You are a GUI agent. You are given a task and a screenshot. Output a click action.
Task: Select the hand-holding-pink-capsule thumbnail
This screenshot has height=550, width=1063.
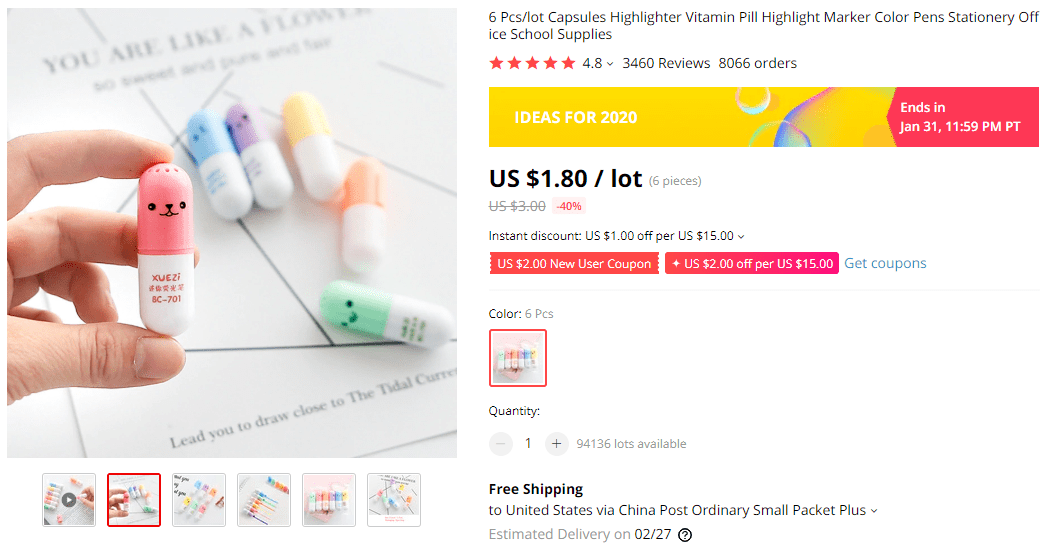click(134, 499)
